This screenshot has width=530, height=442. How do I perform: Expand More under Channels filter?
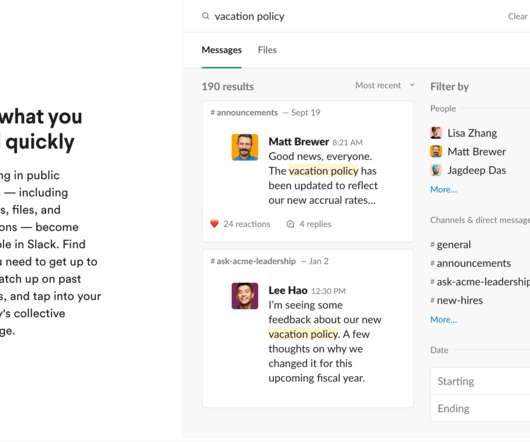443,319
